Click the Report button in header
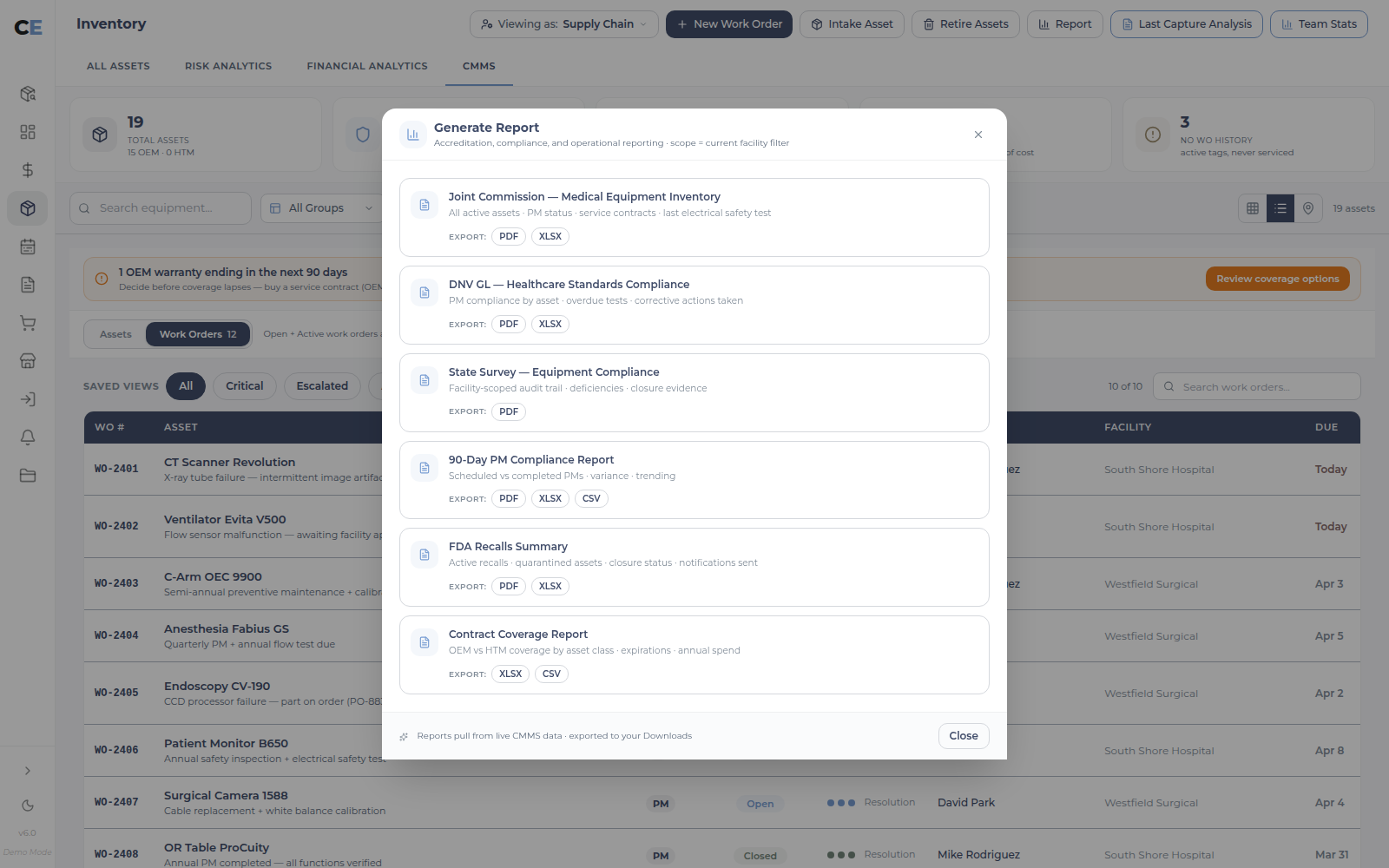This screenshot has height=868, width=1389. 1065,24
